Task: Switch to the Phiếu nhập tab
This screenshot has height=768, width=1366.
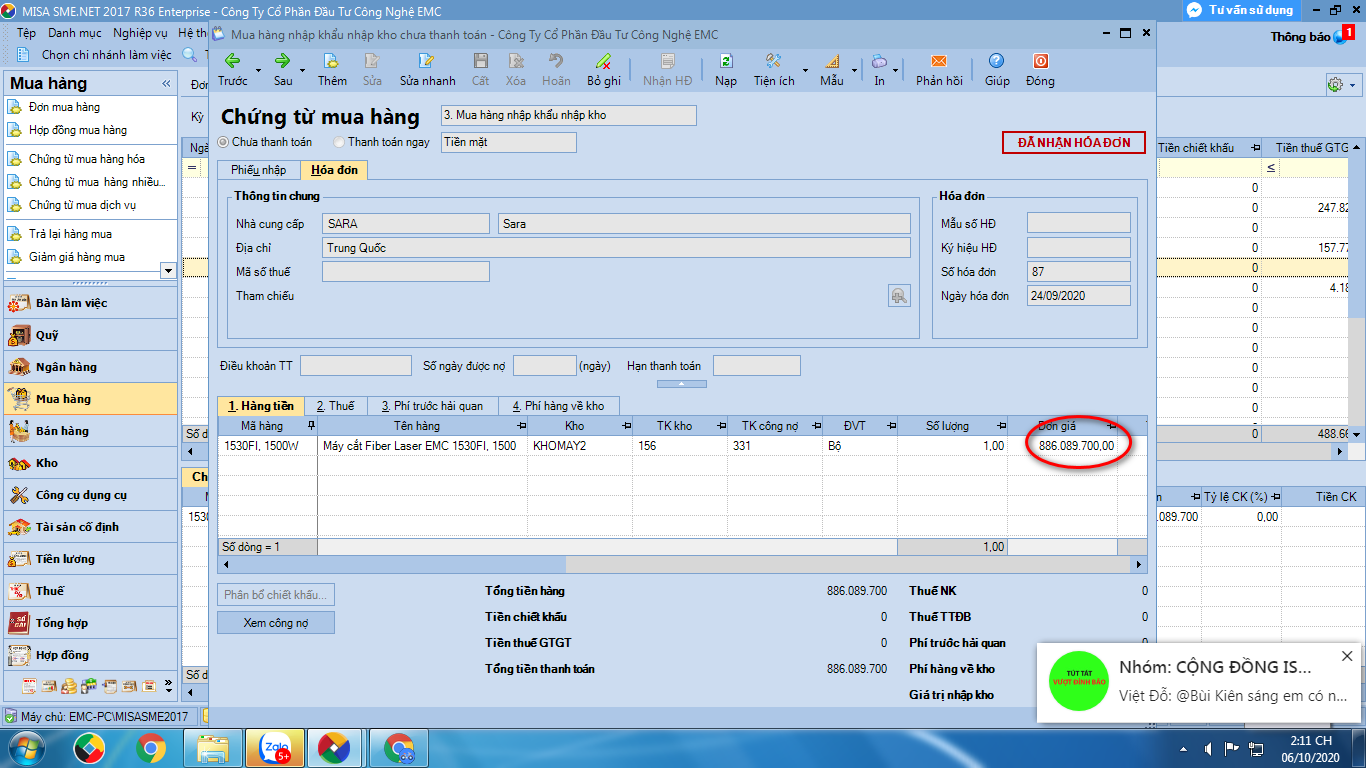Action: pos(258,170)
